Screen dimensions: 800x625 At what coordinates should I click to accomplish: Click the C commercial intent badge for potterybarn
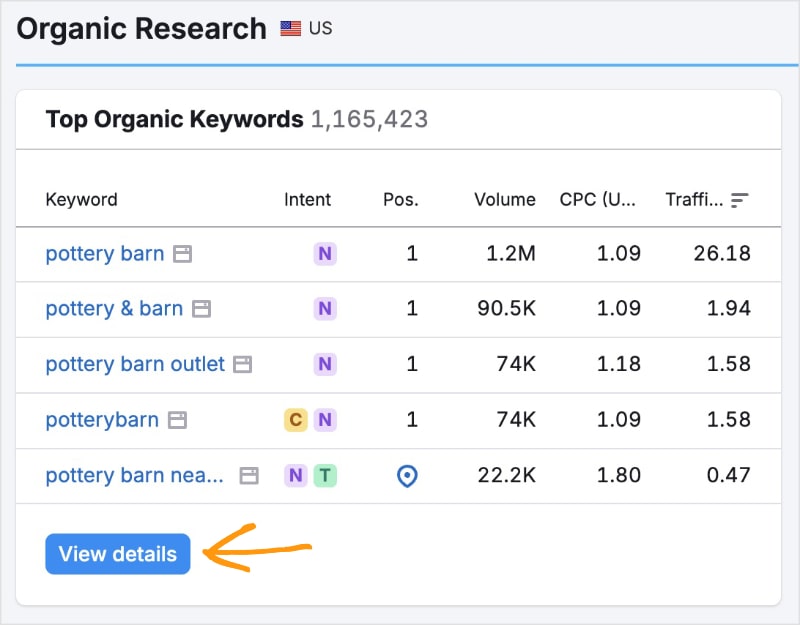pos(295,420)
